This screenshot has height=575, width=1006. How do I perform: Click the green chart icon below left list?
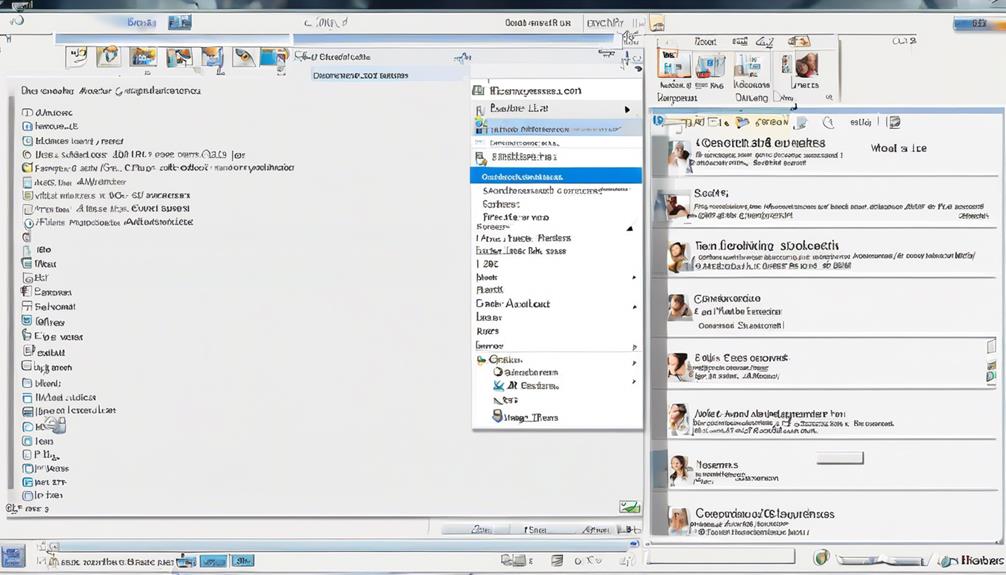point(629,507)
